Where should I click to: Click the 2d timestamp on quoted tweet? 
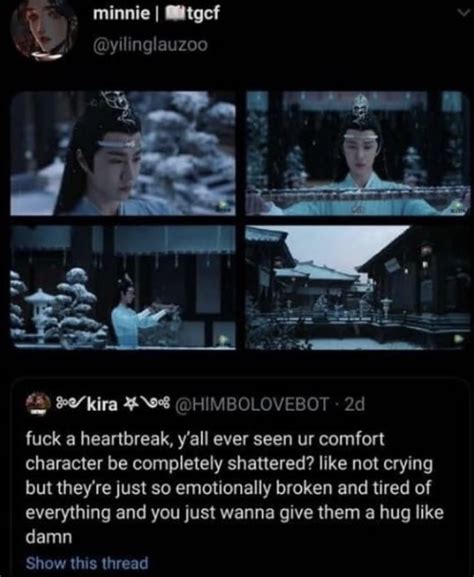pos(354,404)
